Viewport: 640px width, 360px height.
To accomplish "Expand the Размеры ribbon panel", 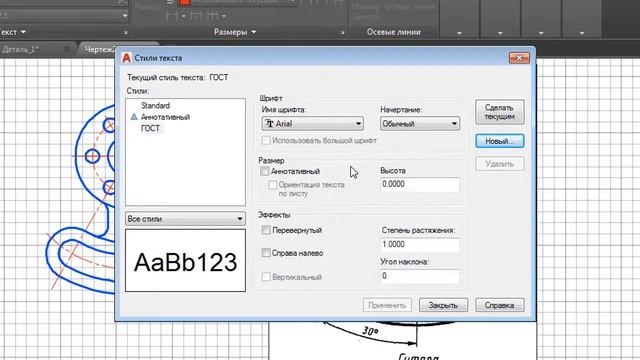I will click(235, 32).
